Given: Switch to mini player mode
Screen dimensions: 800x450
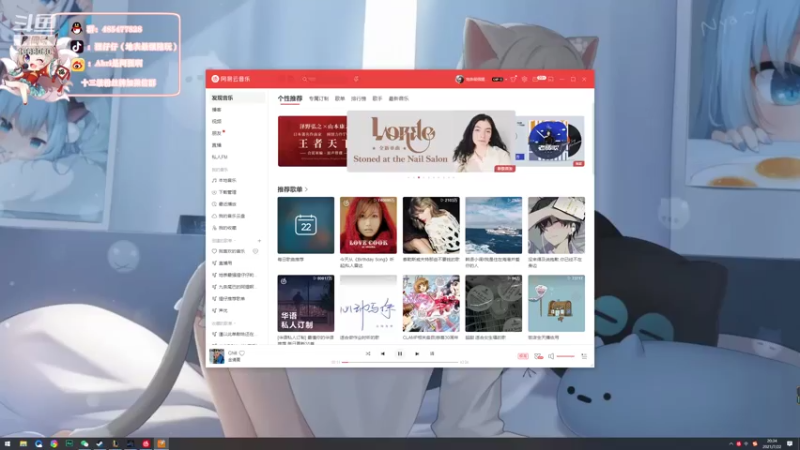Looking at the screenshot, I should [x=551, y=79].
